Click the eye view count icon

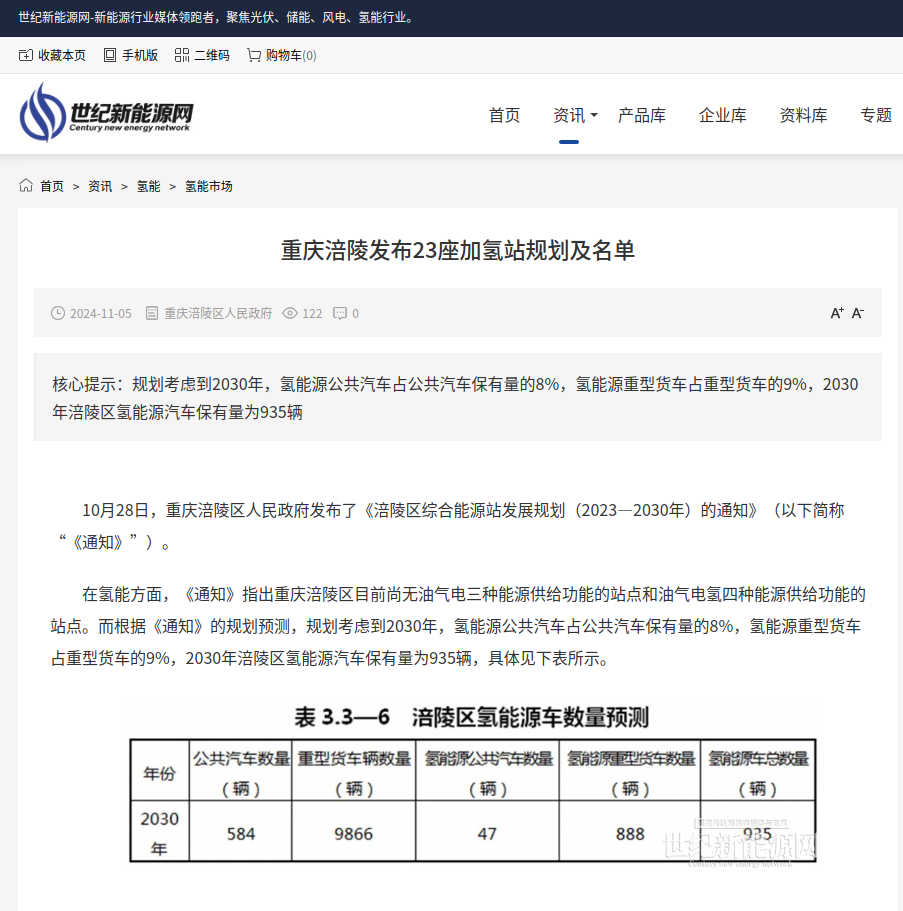(x=290, y=313)
